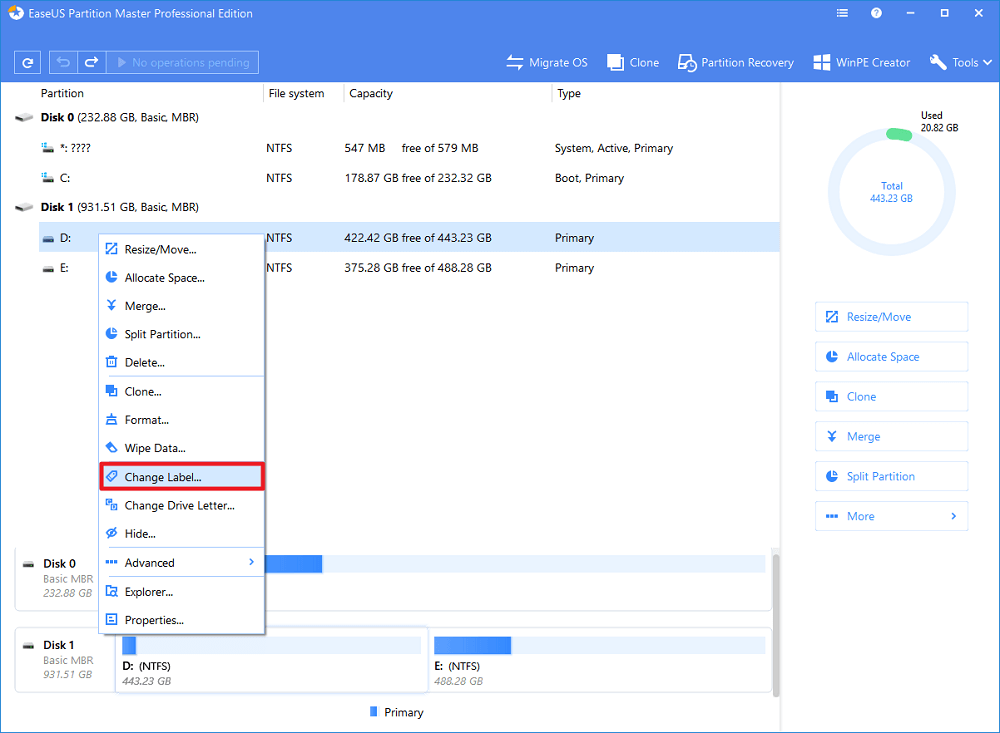Click the E: partition capacity 375.28 GB text
This screenshot has width=1000, height=733.
point(418,268)
